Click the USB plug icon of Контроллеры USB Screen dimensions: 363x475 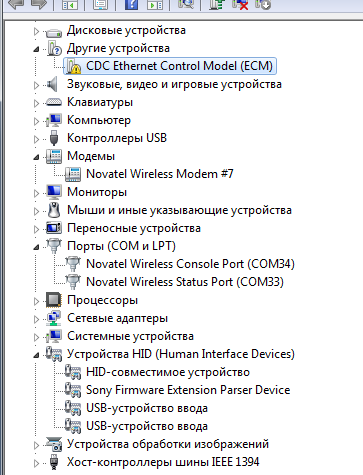click(54, 138)
